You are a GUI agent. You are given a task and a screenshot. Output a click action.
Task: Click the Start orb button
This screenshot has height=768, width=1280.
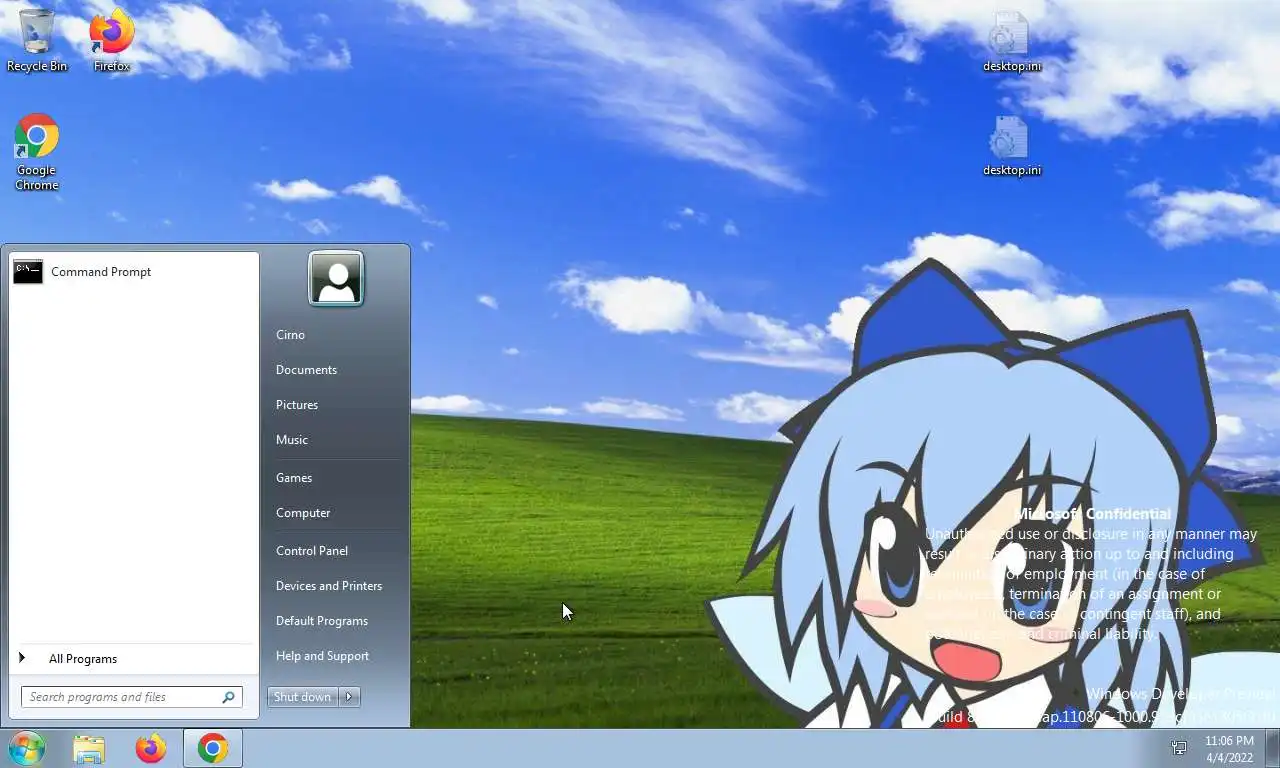click(26, 748)
